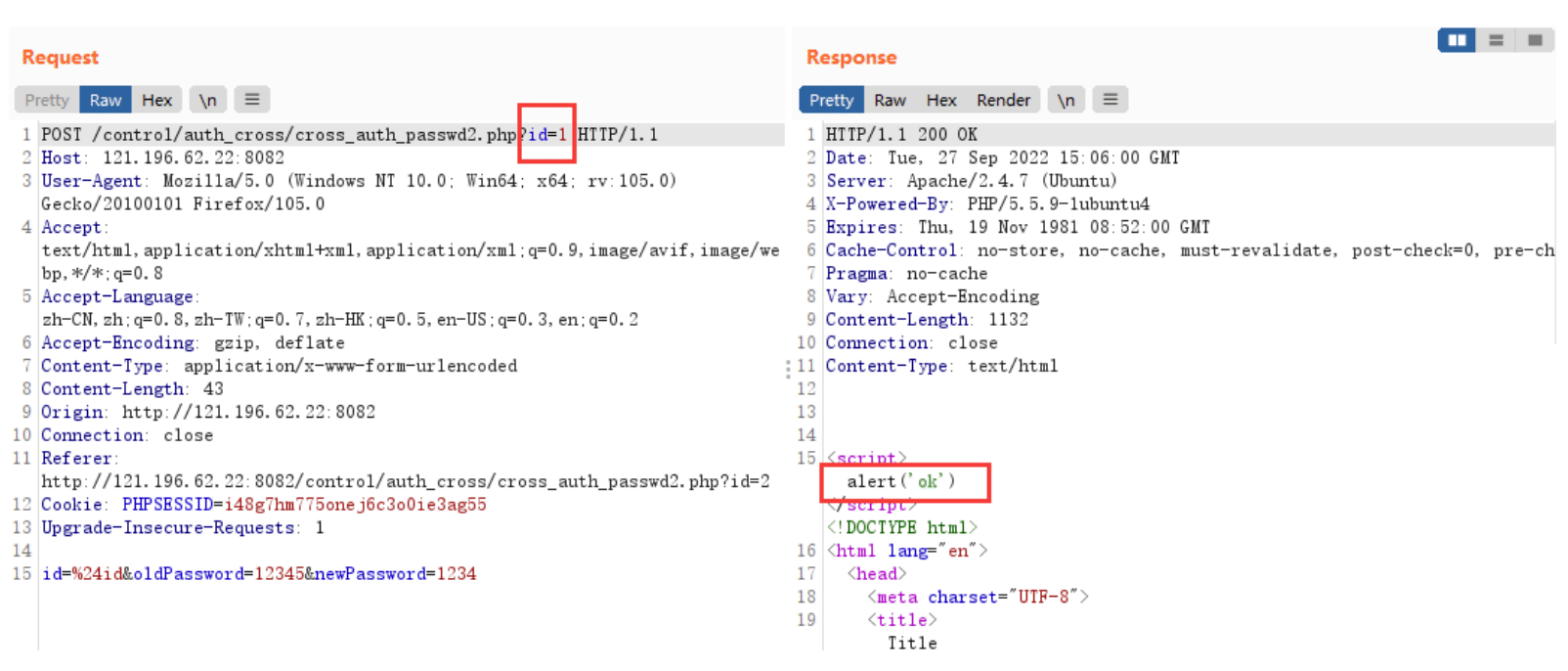Switch Request view to Raw
The height and width of the screenshot is (671, 1568).
click(x=106, y=100)
